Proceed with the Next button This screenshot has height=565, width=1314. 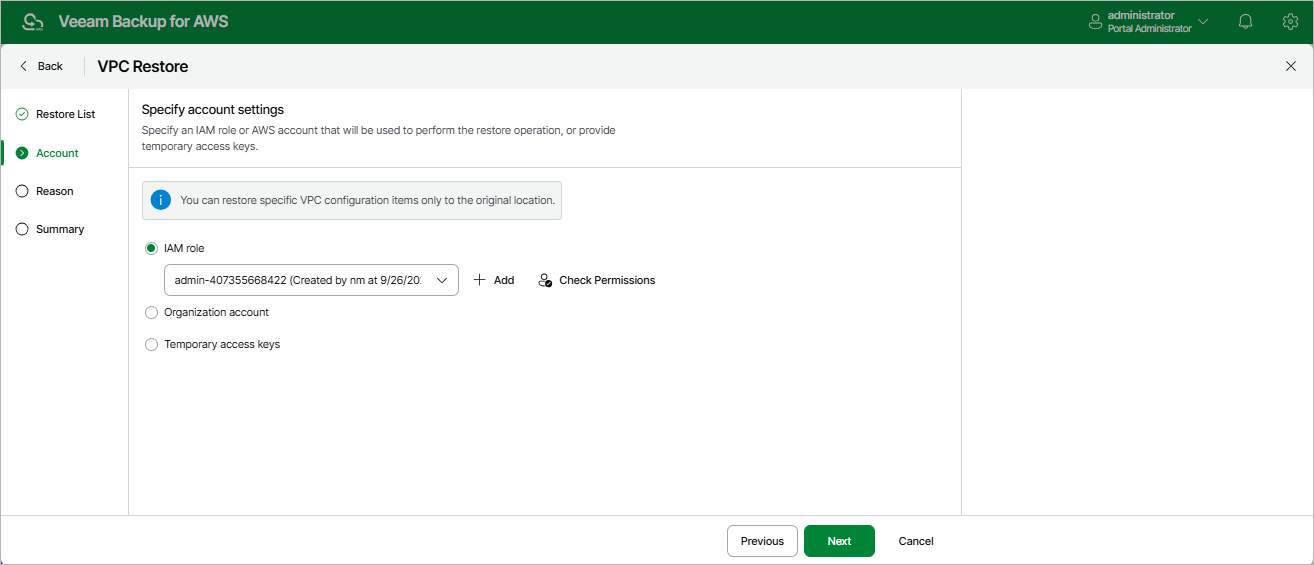839,541
